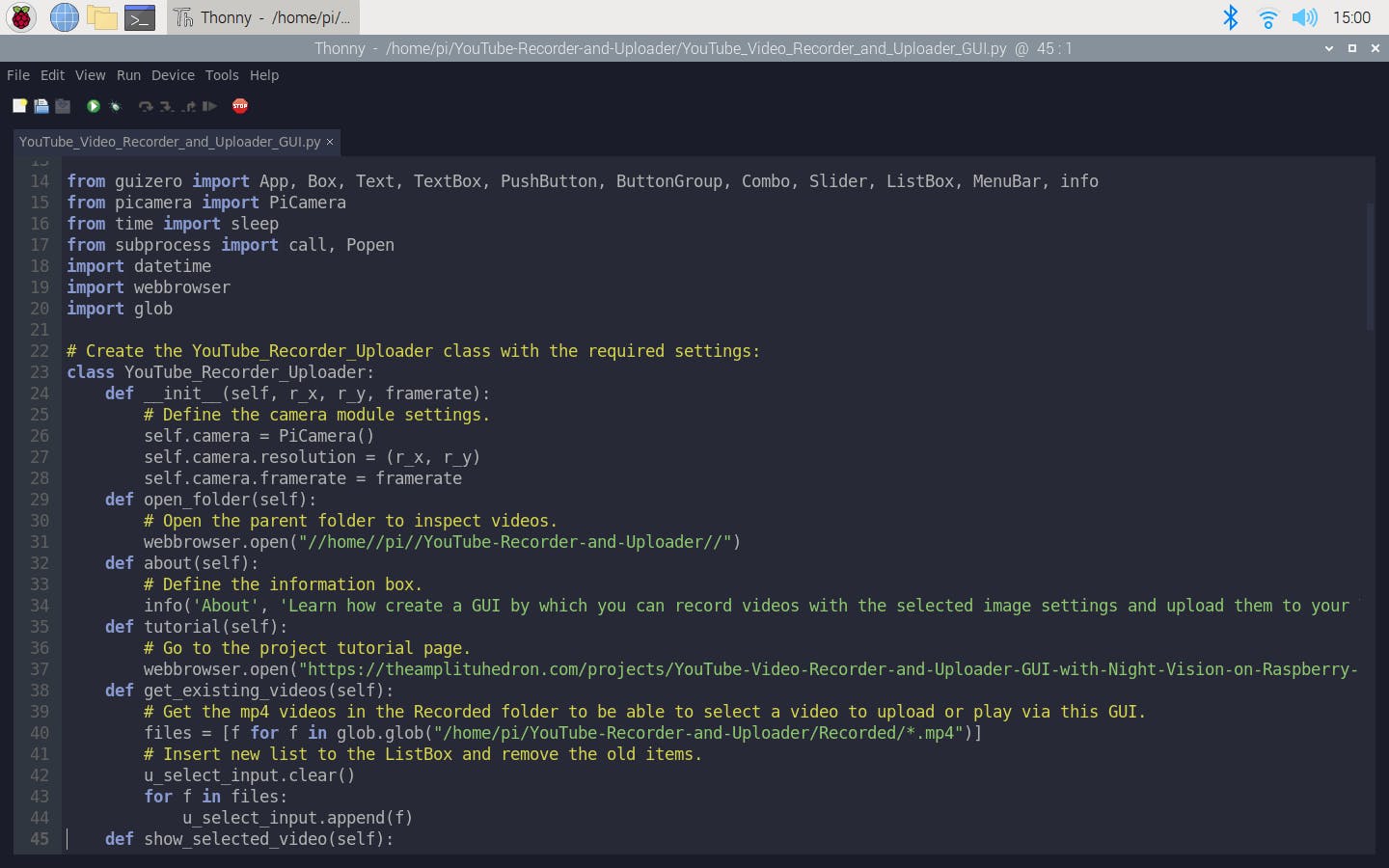Run the current script with green play button
Screen dimensions: 1389x868
(x=94, y=106)
